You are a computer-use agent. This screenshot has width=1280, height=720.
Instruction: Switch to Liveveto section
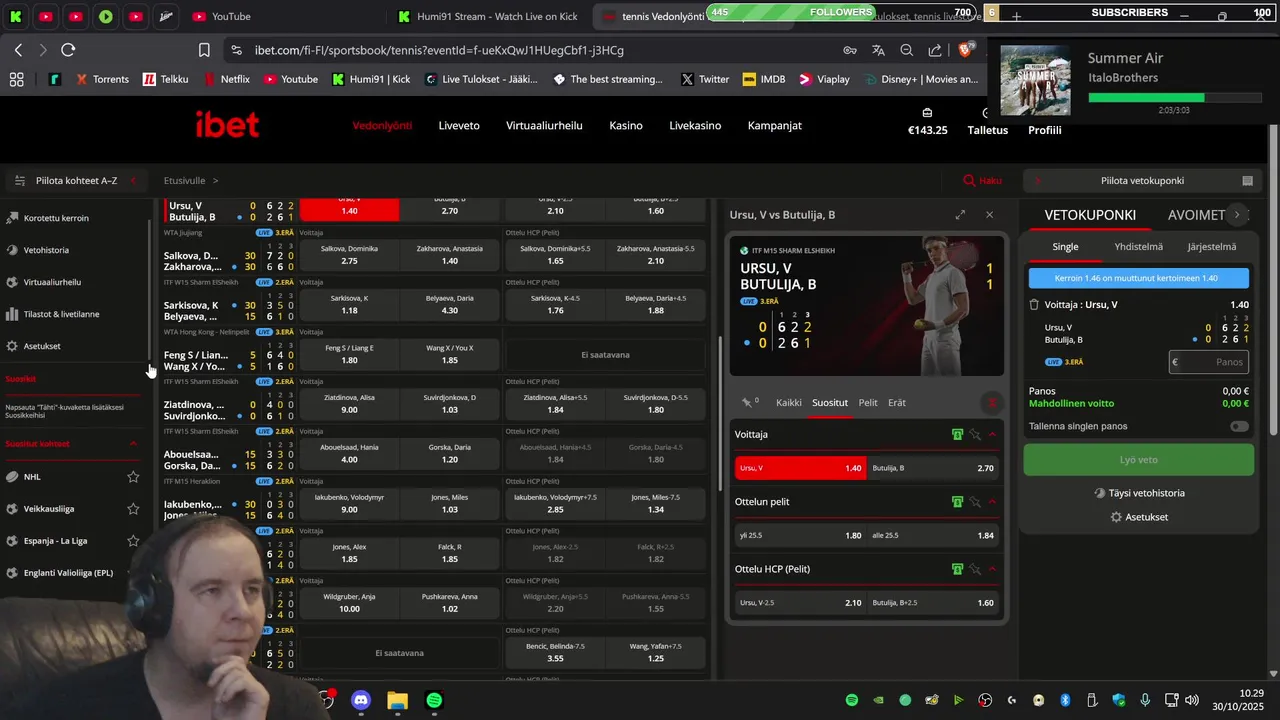point(459,126)
